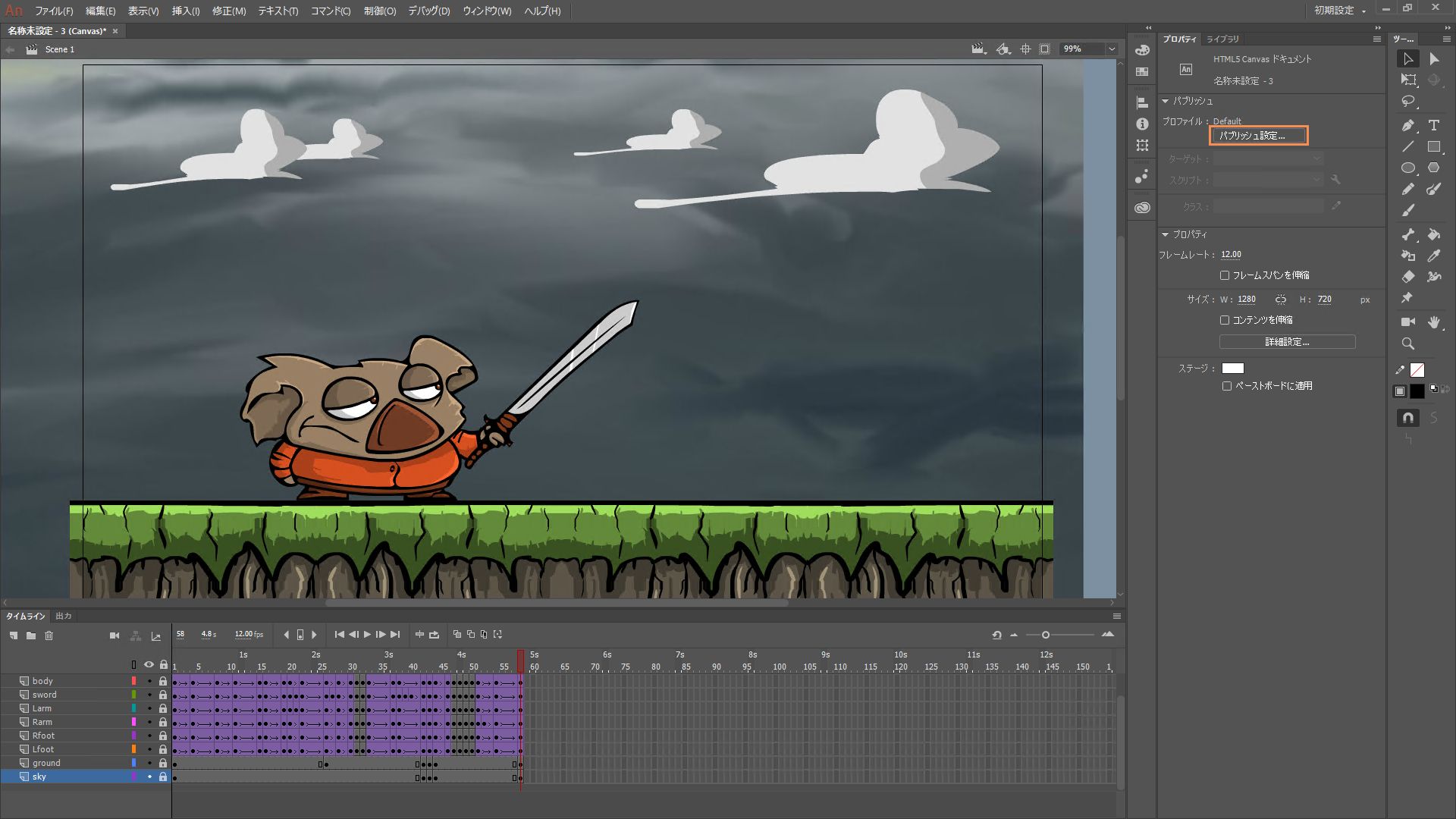Select the Pen tool

pos(1408,125)
